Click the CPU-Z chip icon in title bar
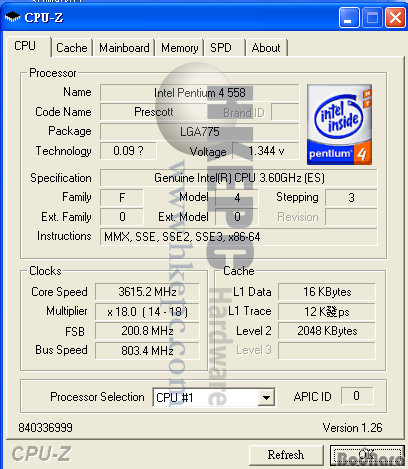The width and height of the screenshot is (408, 469). [x=12, y=17]
